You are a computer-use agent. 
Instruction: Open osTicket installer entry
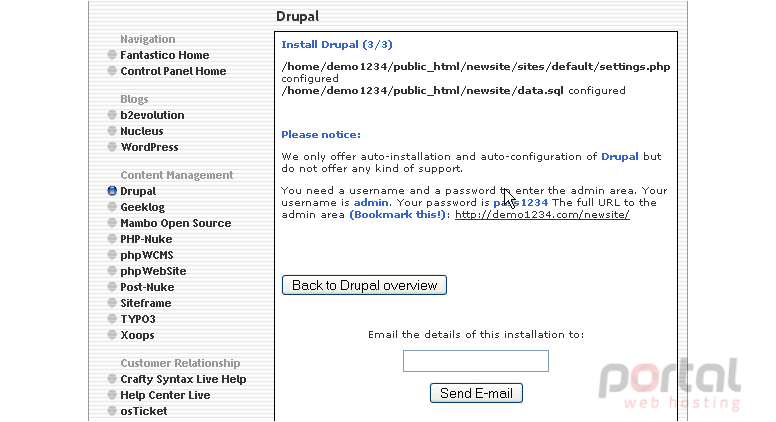[x=144, y=411]
